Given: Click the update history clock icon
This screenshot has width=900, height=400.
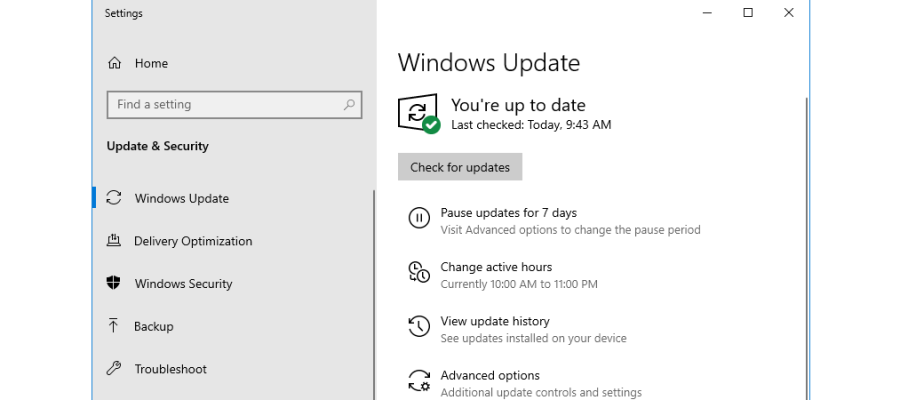Looking at the screenshot, I should pyautogui.click(x=419, y=326).
